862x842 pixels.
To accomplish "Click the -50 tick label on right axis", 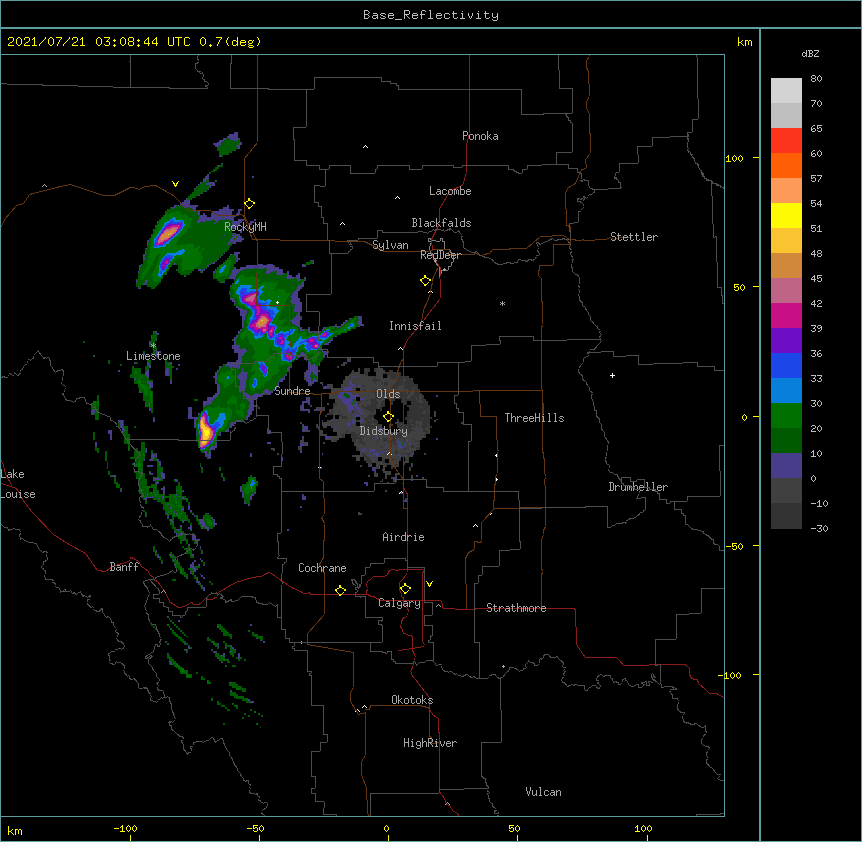I will [x=734, y=546].
